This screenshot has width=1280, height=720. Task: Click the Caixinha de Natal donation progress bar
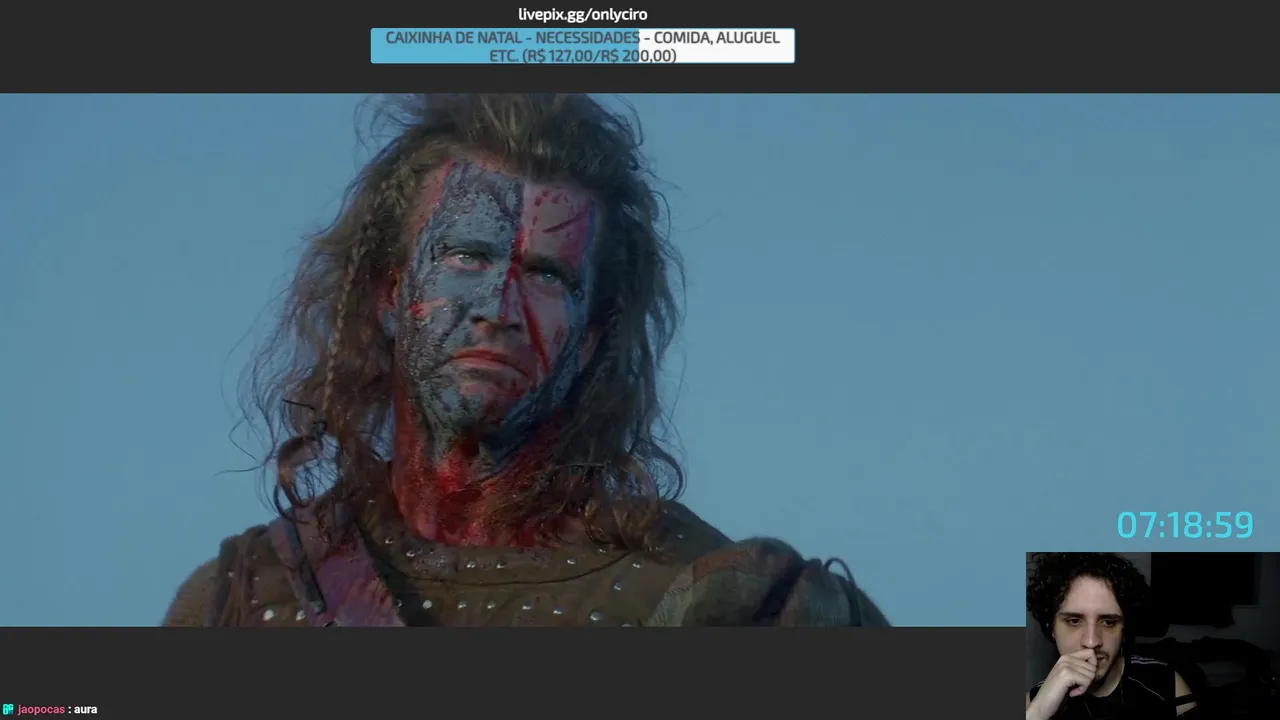click(x=582, y=46)
